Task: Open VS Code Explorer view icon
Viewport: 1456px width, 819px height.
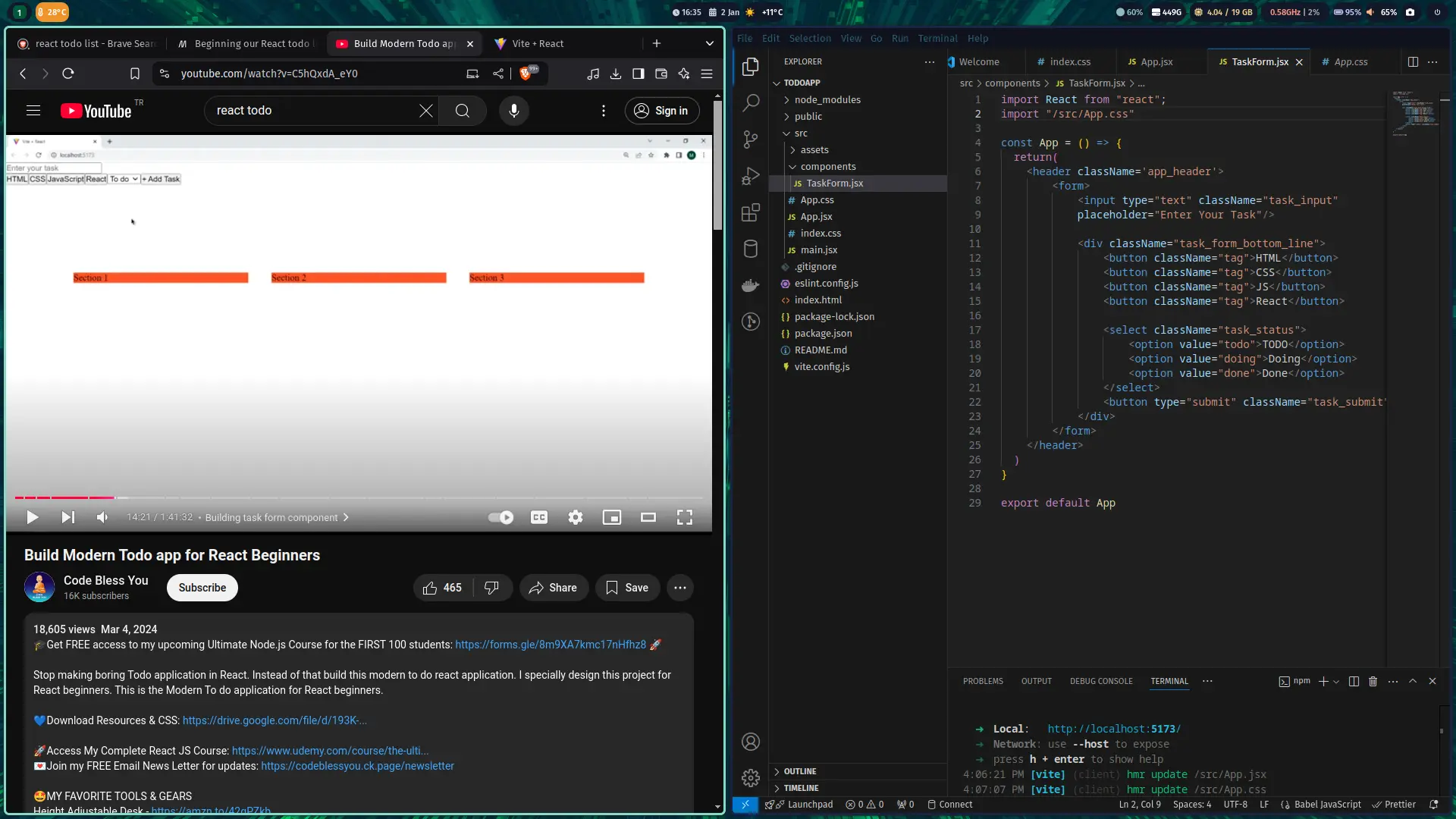Action: pyautogui.click(x=751, y=67)
